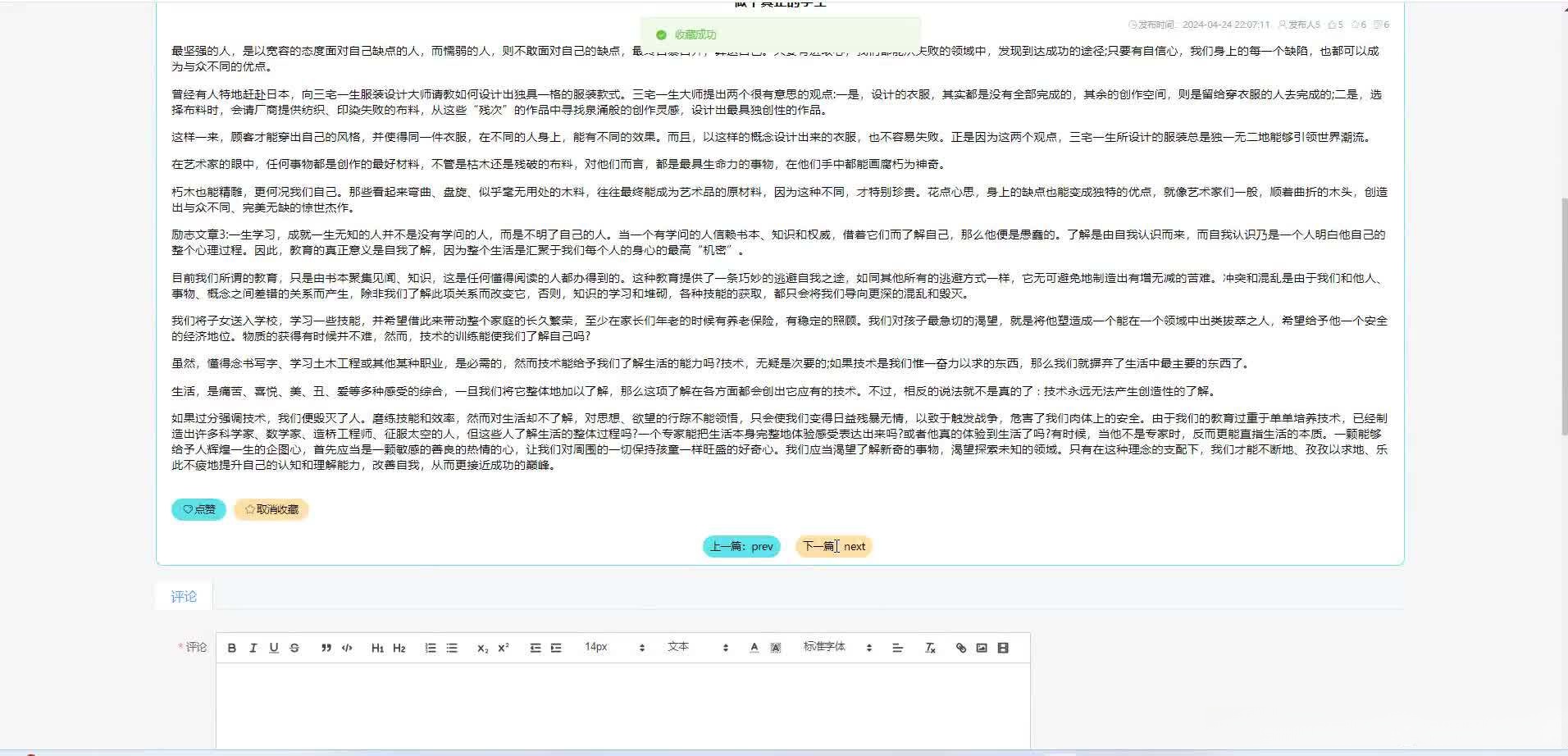
Task: Select the strikethrough formatting icon
Action: (294, 647)
